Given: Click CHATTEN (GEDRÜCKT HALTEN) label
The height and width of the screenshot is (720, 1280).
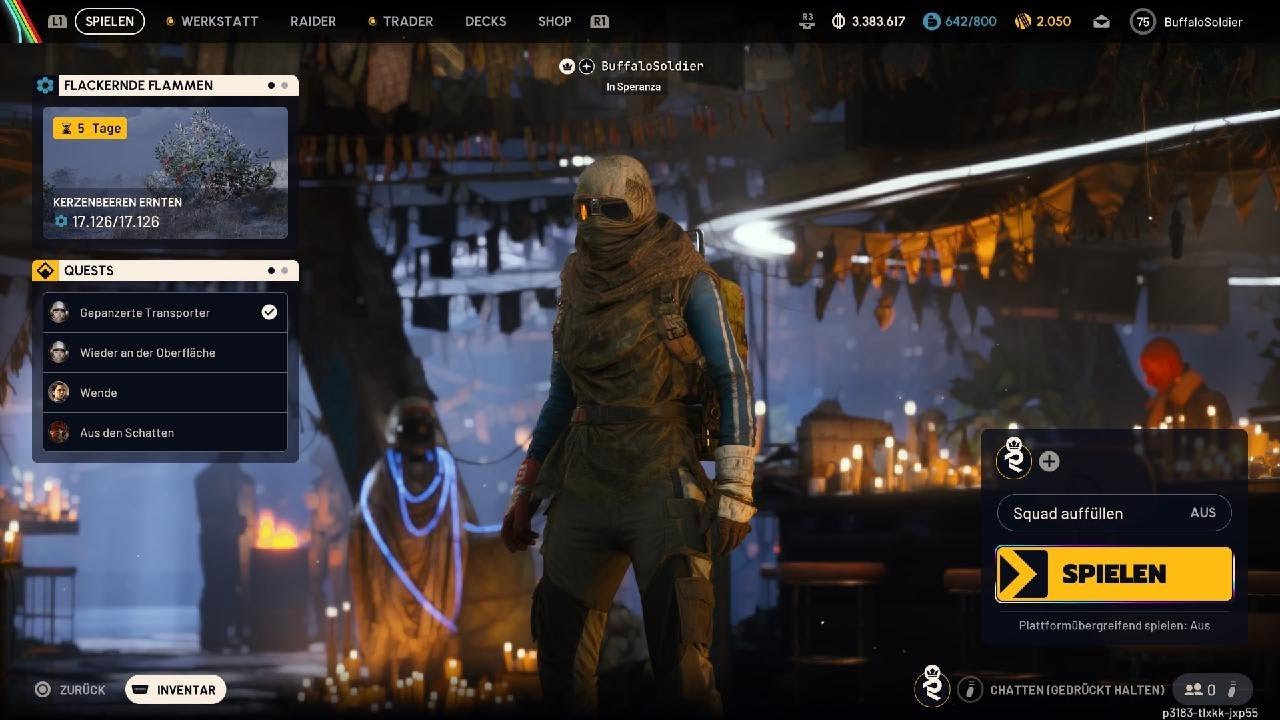Looking at the screenshot, I should pyautogui.click(x=1077, y=690).
